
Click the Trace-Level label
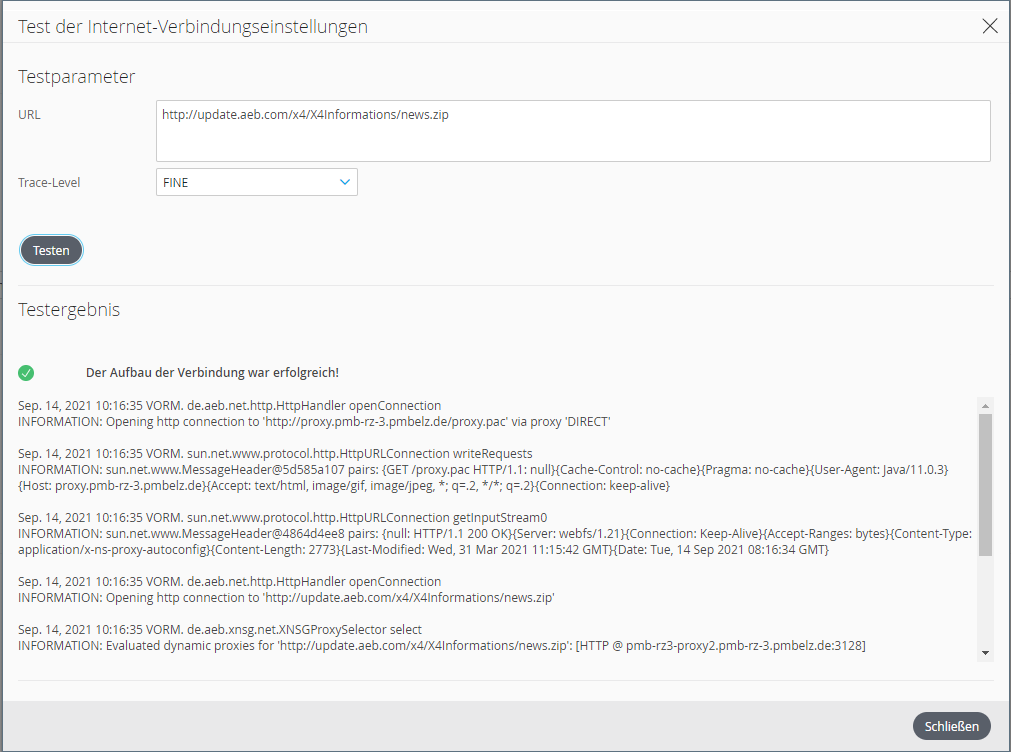49,183
